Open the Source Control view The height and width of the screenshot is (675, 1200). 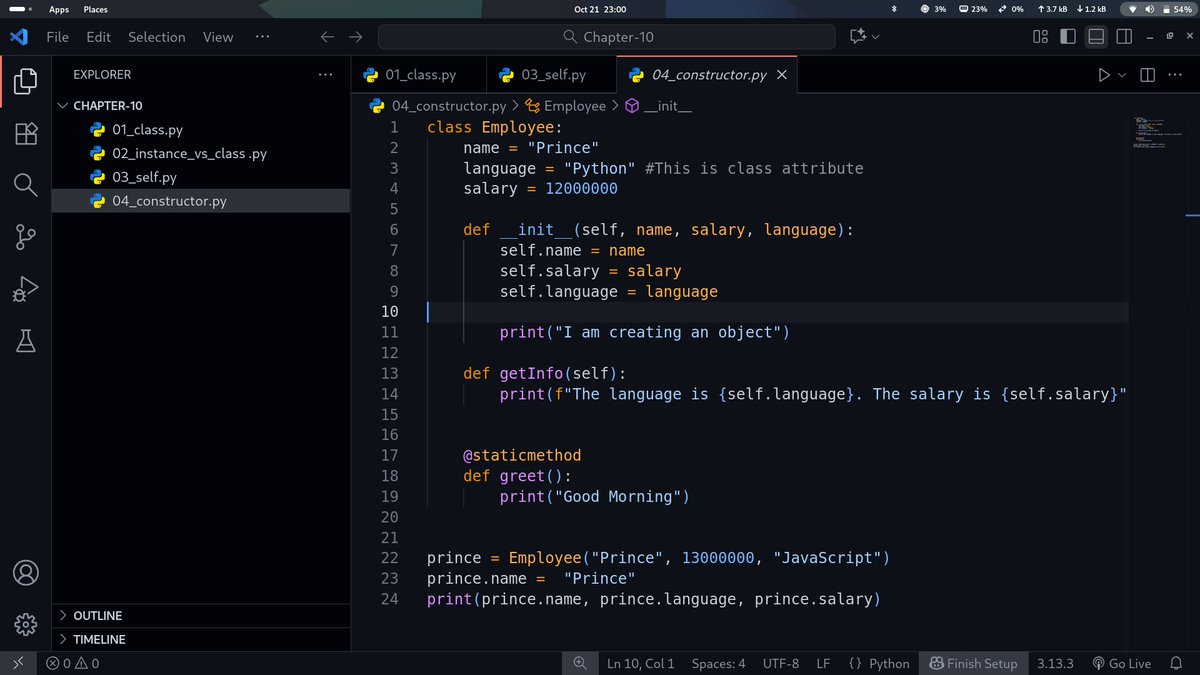pyautogui.click(x=26, y=237)
